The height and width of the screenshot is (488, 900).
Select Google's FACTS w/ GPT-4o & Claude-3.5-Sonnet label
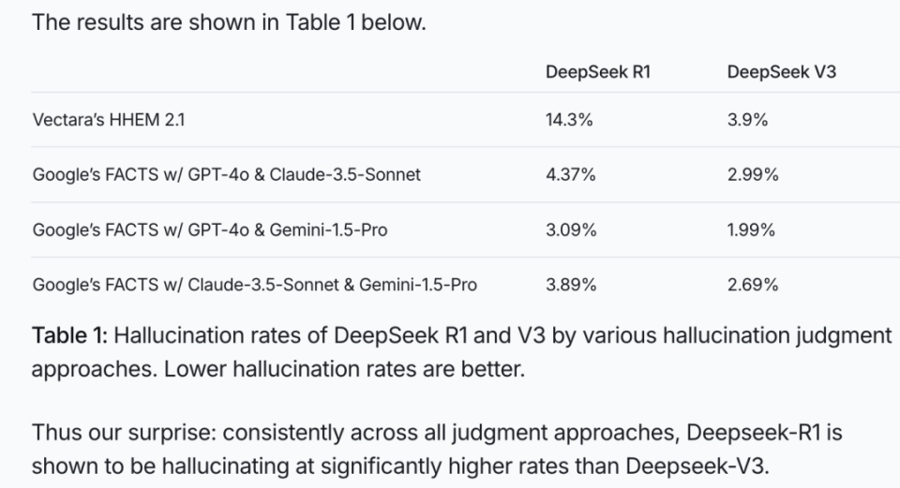click(226, 175)
